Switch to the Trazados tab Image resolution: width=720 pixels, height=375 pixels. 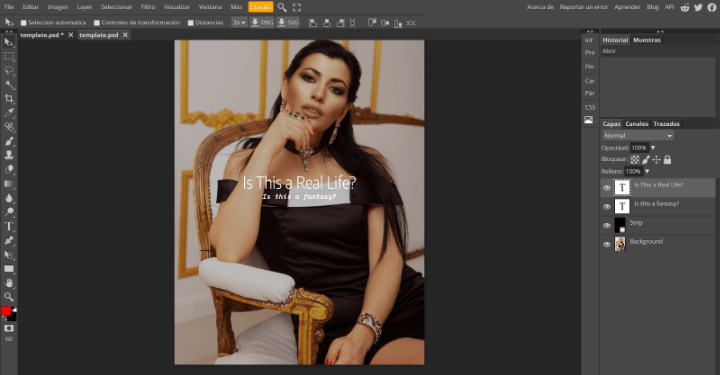(x=666, y=124)
